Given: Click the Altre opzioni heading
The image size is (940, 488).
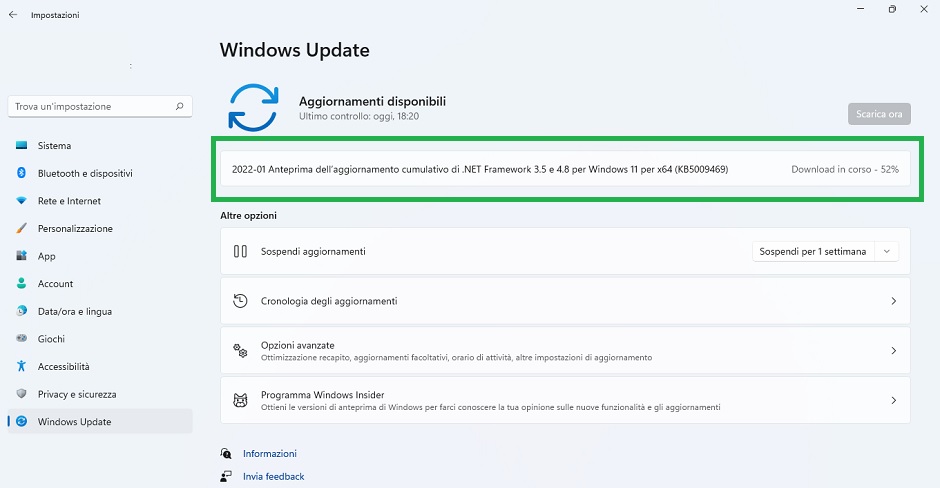Looking at the screenshot, I should (248, 215).
